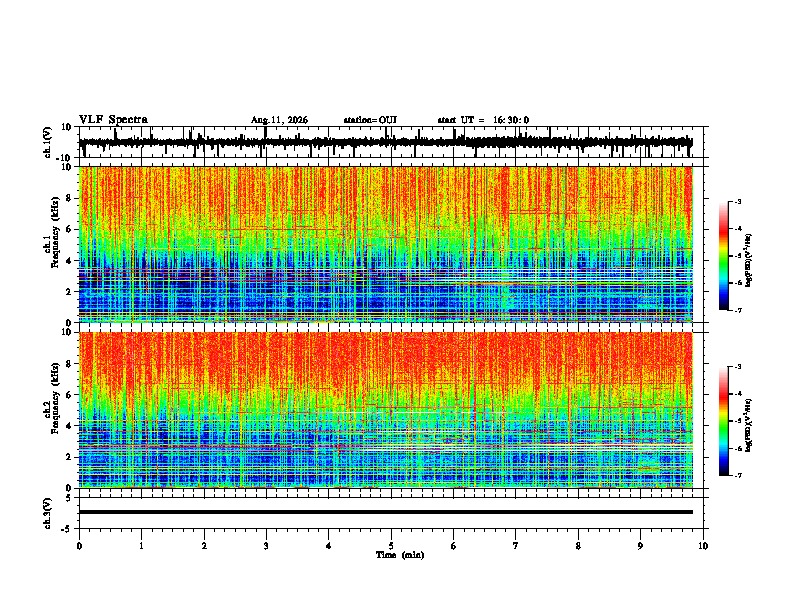The width and height of the screenshot is (792, 612).
Task: Click the ch.1(V) waveform axis label
Action: [48, 142]
